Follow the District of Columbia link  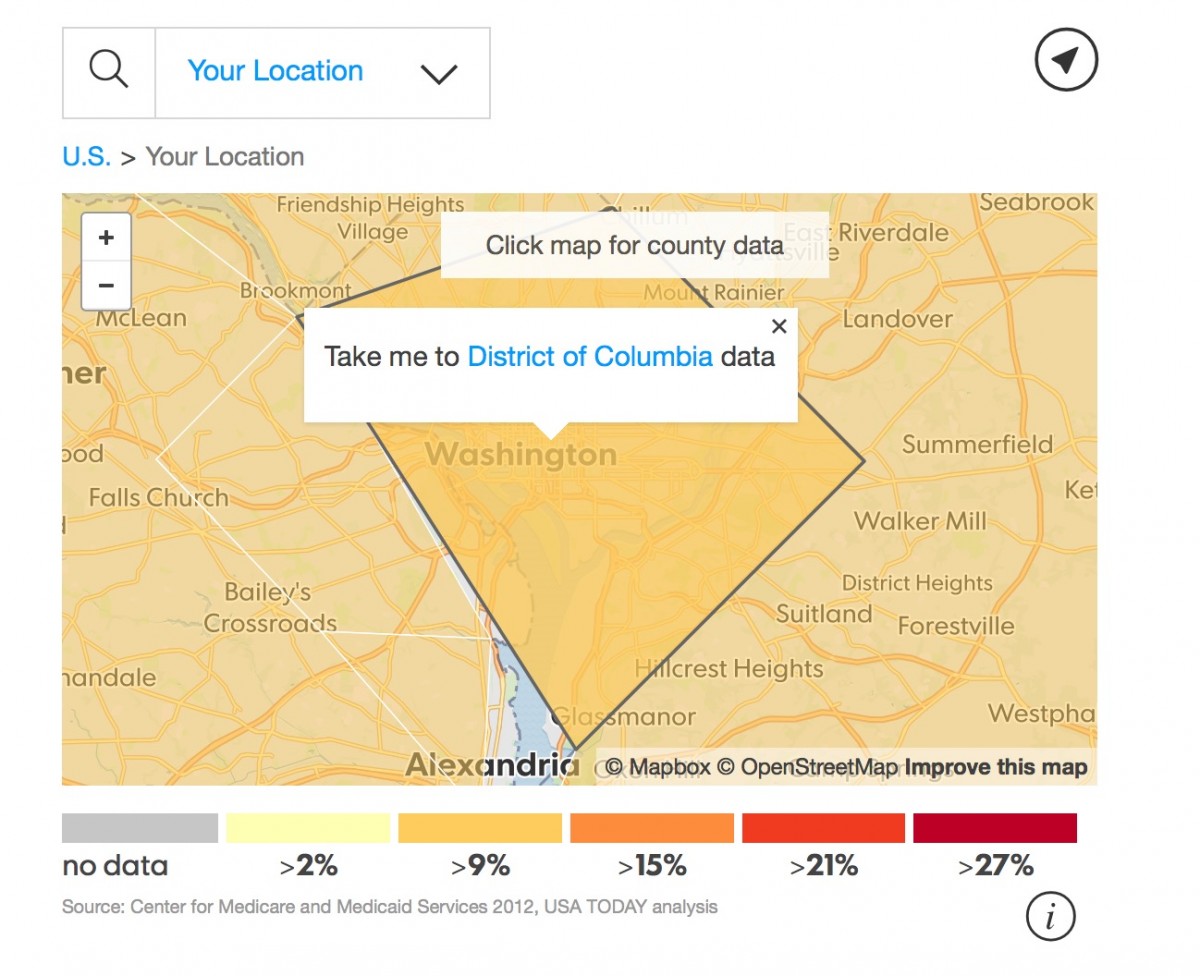tap(590, 357)
